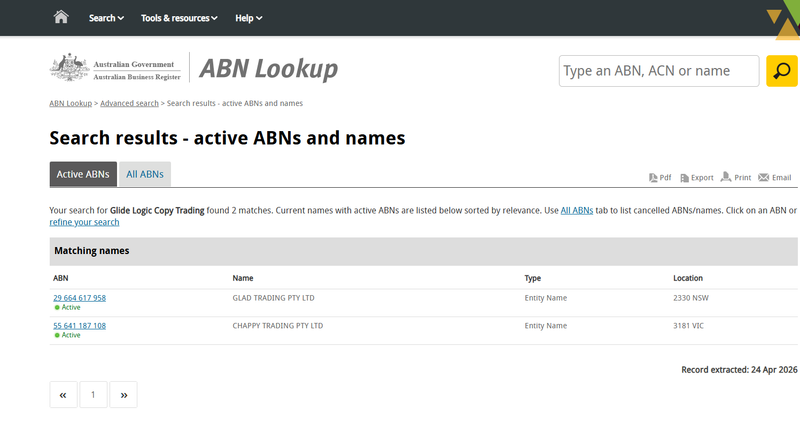Click Entity Name type for Chappy Trading
The height and width of the screenshot is (430, 800).
pyautogui.click(x=545, y=325)
